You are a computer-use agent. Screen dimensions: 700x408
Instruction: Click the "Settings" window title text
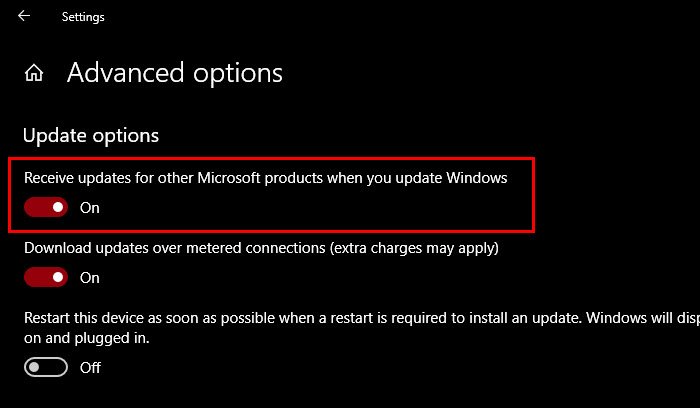tap(83, 17)
